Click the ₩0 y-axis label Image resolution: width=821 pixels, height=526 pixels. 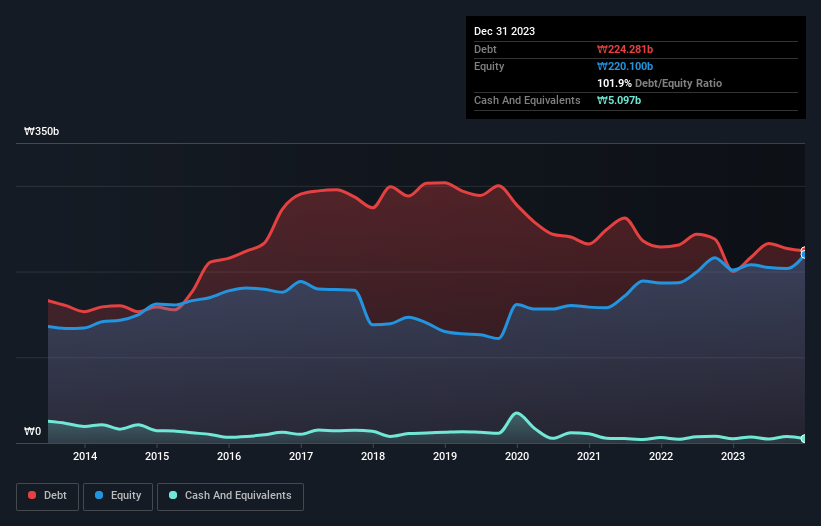click(32, 431)
